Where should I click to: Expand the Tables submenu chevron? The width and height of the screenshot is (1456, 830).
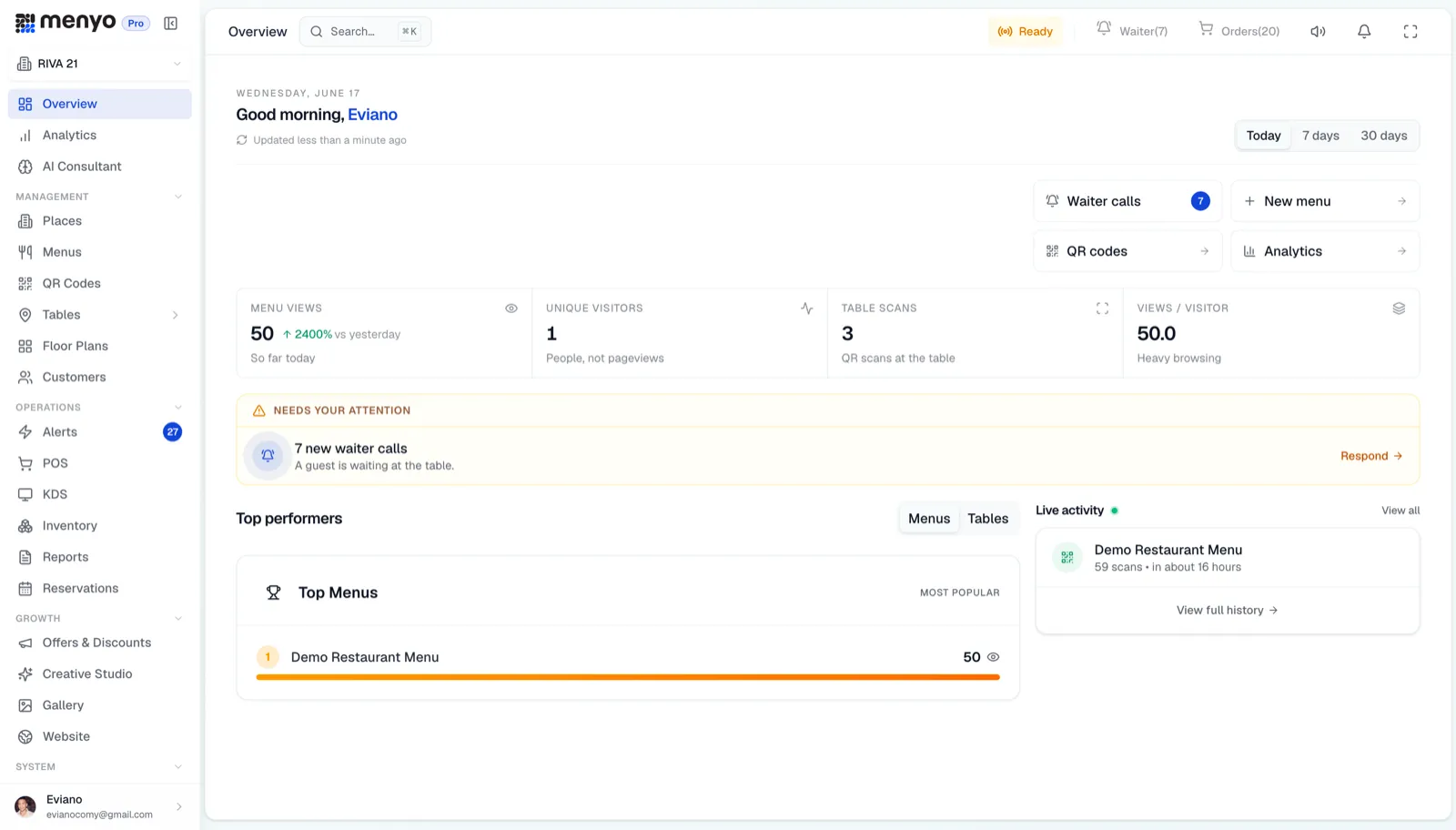pos(176,315)
